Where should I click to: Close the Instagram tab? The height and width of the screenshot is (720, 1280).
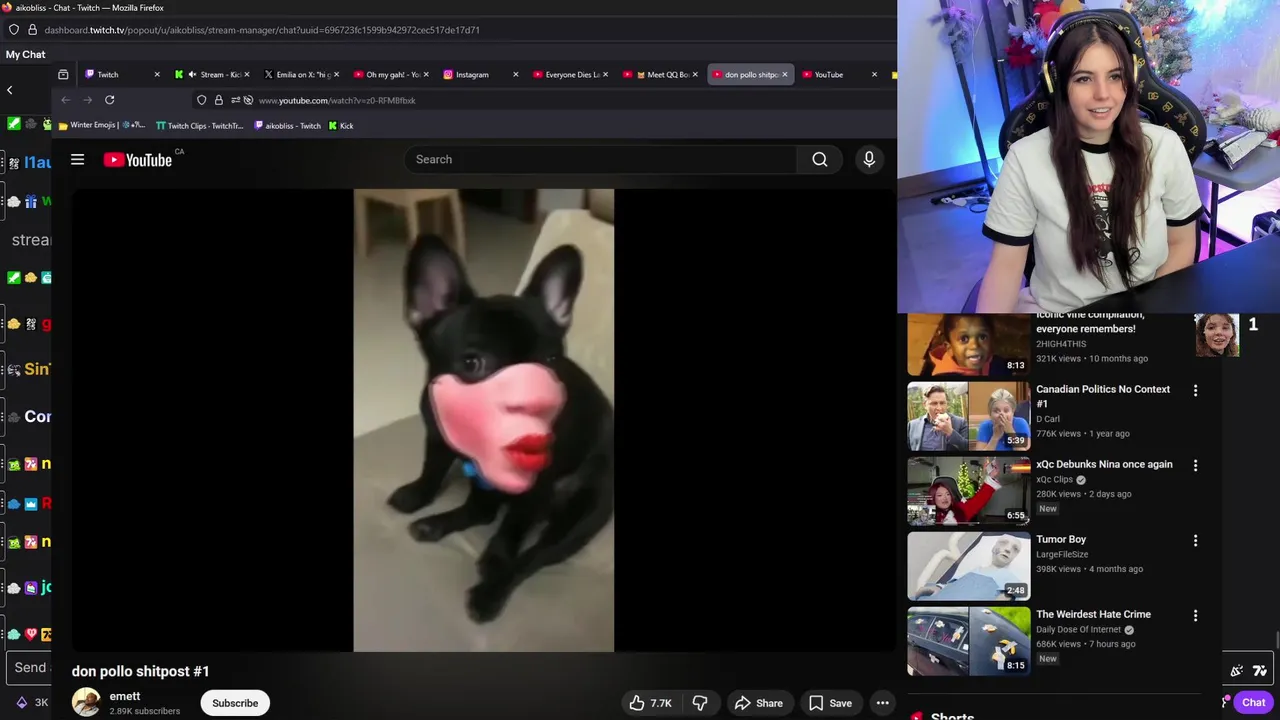[515, 74]
